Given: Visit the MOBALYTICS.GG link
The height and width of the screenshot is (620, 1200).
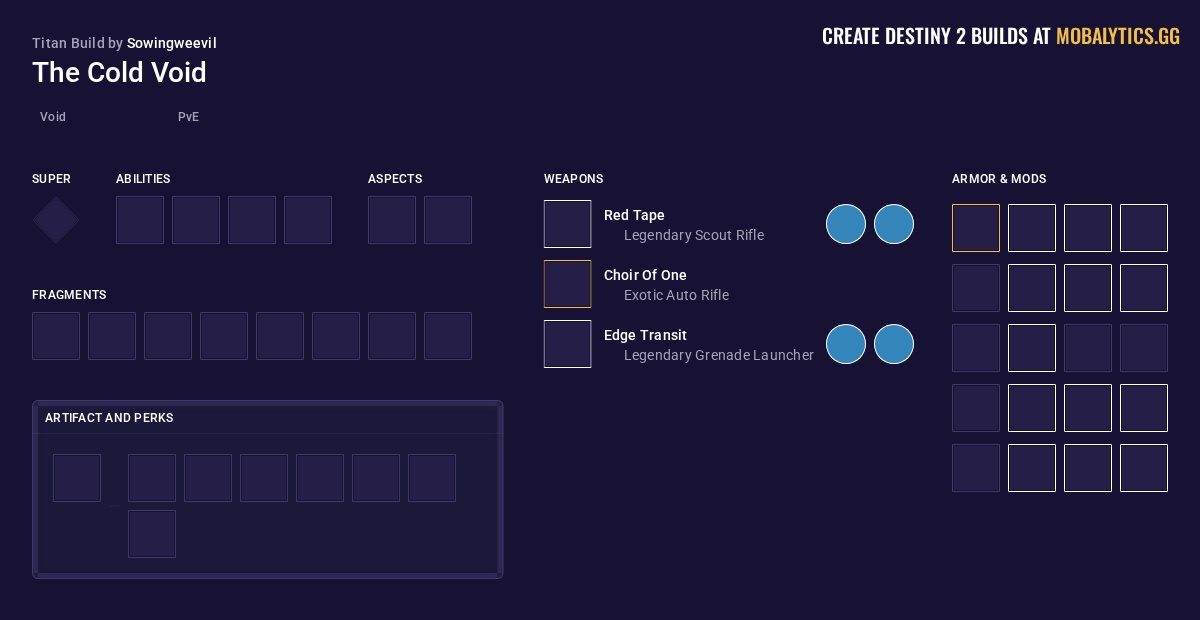Looking at the screenshot, I should (1118, 37).
